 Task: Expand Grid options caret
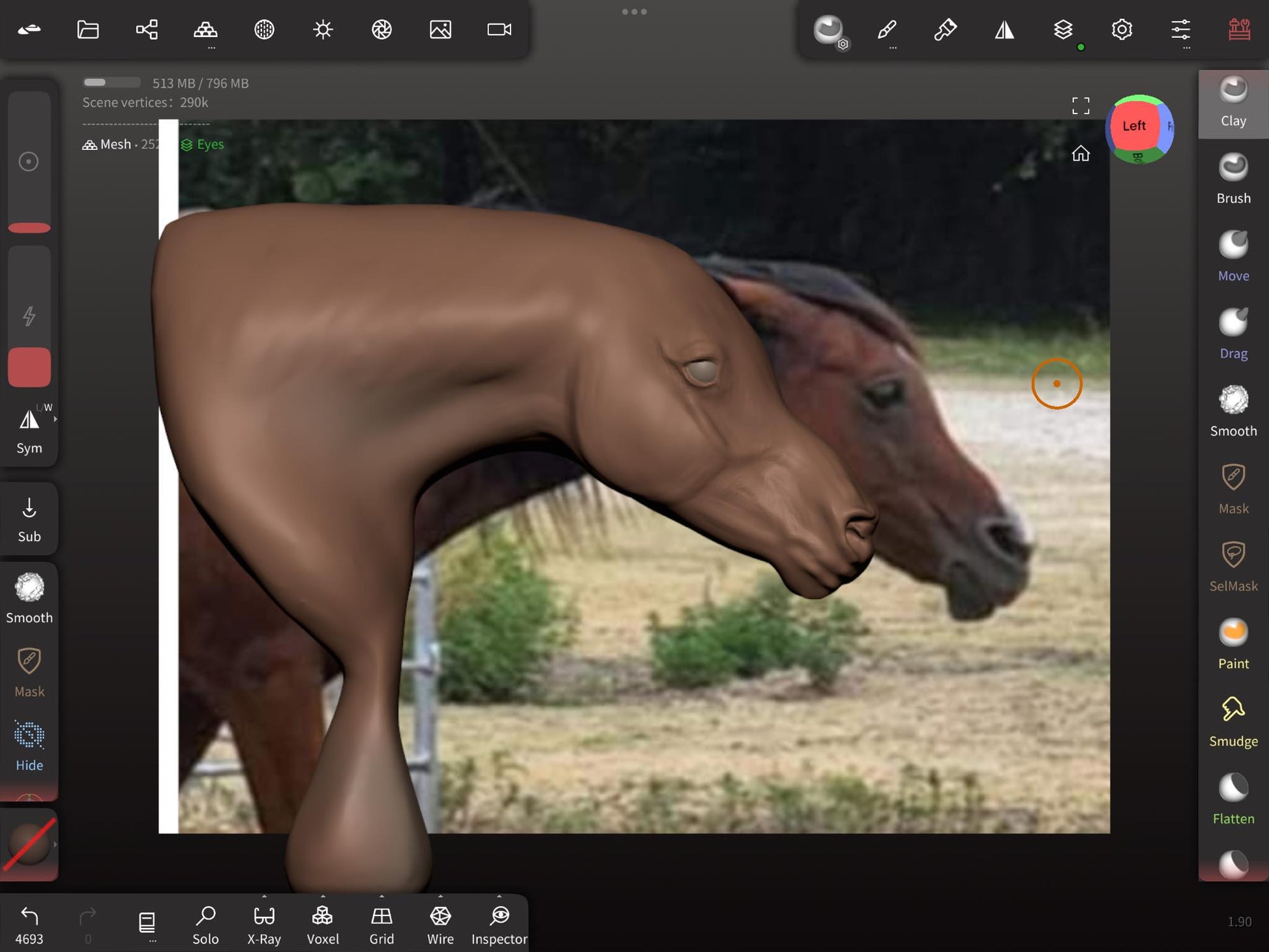point(381,897)
